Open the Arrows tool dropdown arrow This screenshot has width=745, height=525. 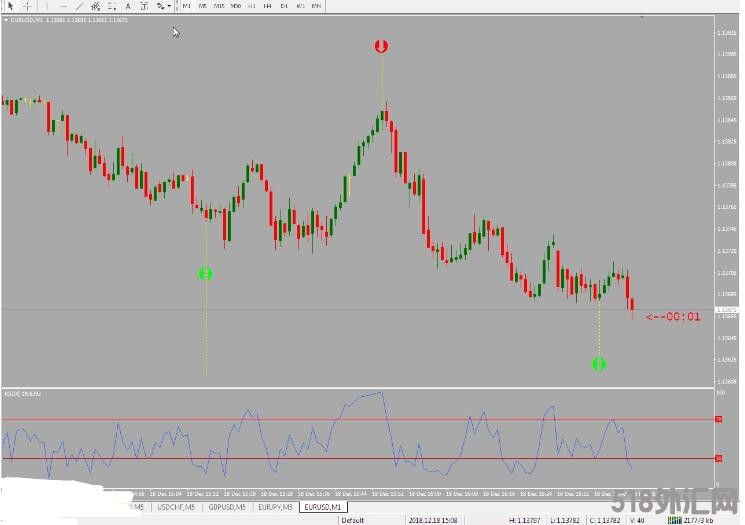click(169, 6)
